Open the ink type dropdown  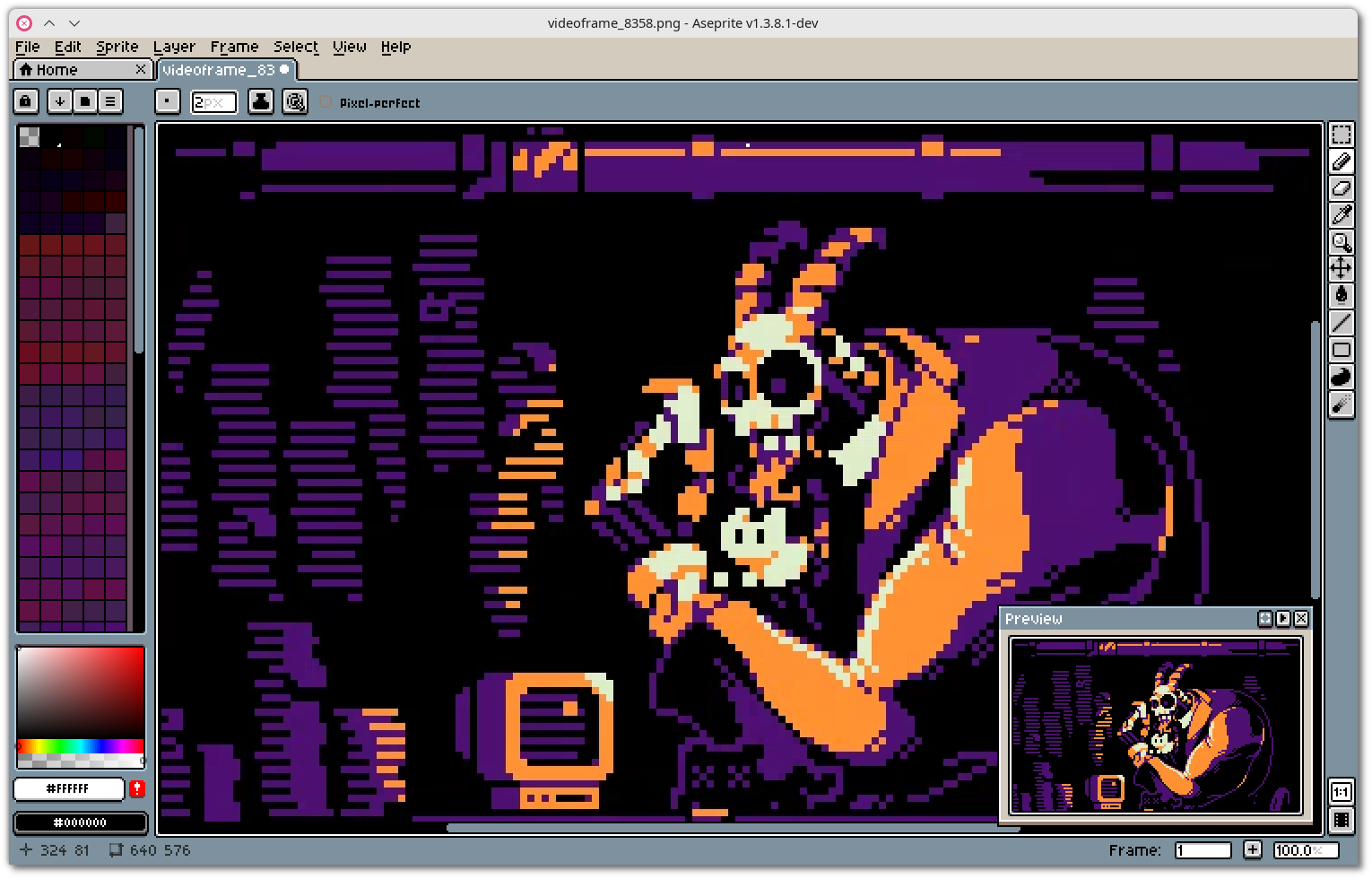pyautogui.click(x=261, y=101)
